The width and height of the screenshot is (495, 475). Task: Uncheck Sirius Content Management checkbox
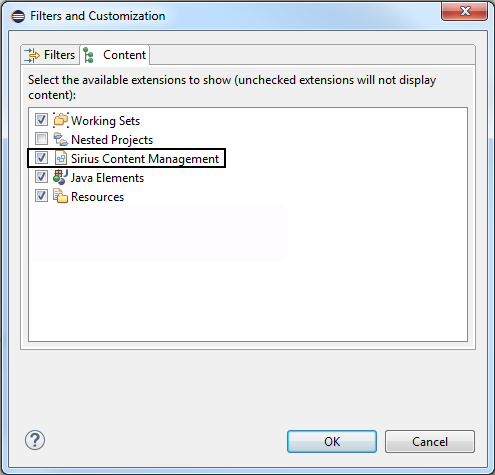click(x=41, y=158)
